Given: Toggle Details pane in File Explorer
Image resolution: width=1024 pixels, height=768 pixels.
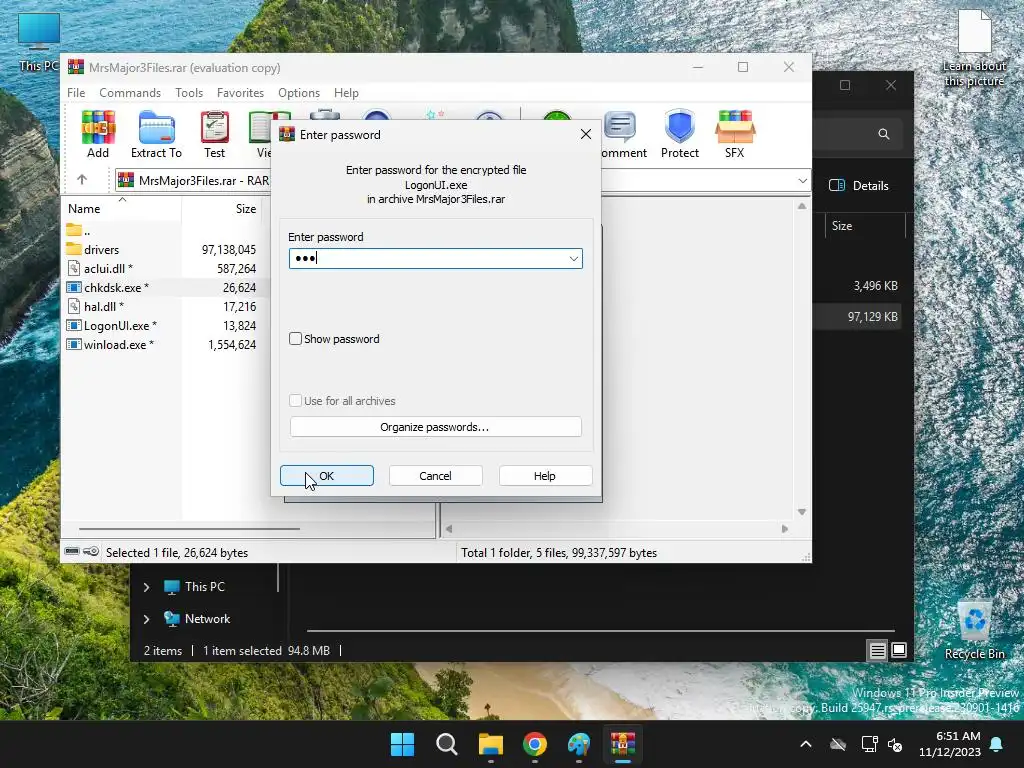Looking at the screenshot, I should click(x=858, y=185).
